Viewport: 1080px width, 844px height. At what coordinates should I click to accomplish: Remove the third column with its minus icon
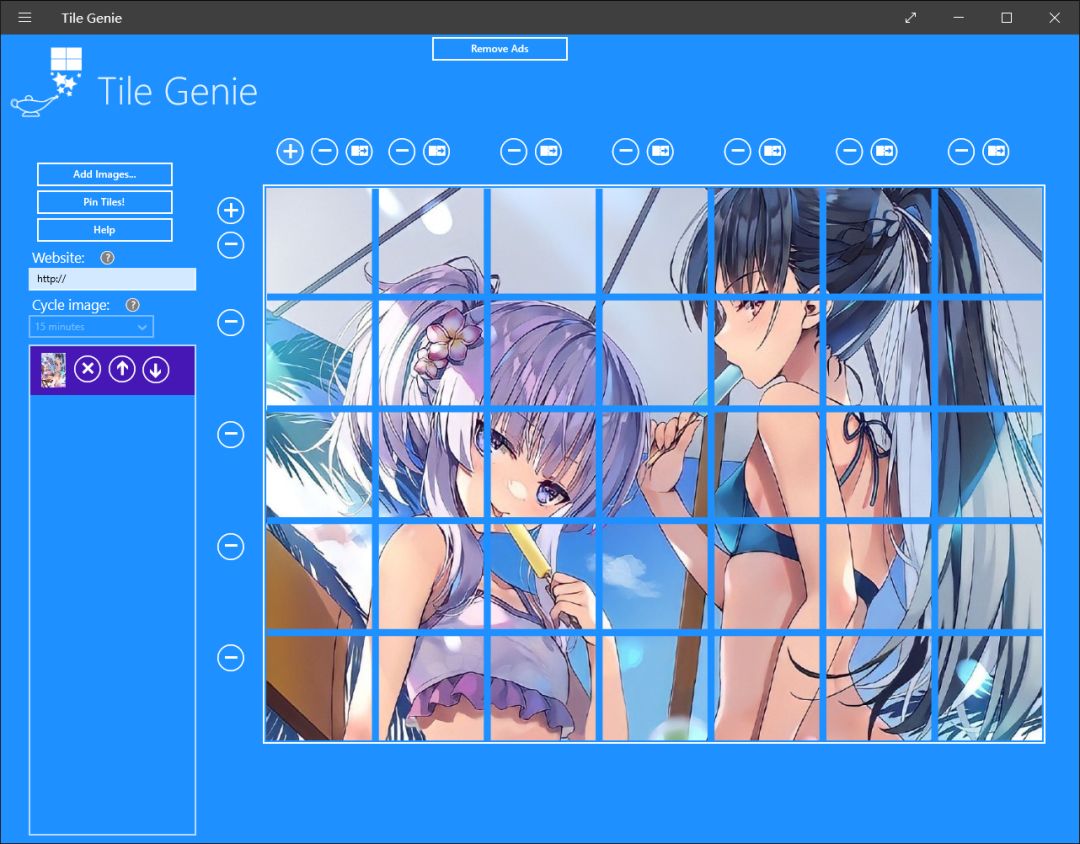pos(514,151)
